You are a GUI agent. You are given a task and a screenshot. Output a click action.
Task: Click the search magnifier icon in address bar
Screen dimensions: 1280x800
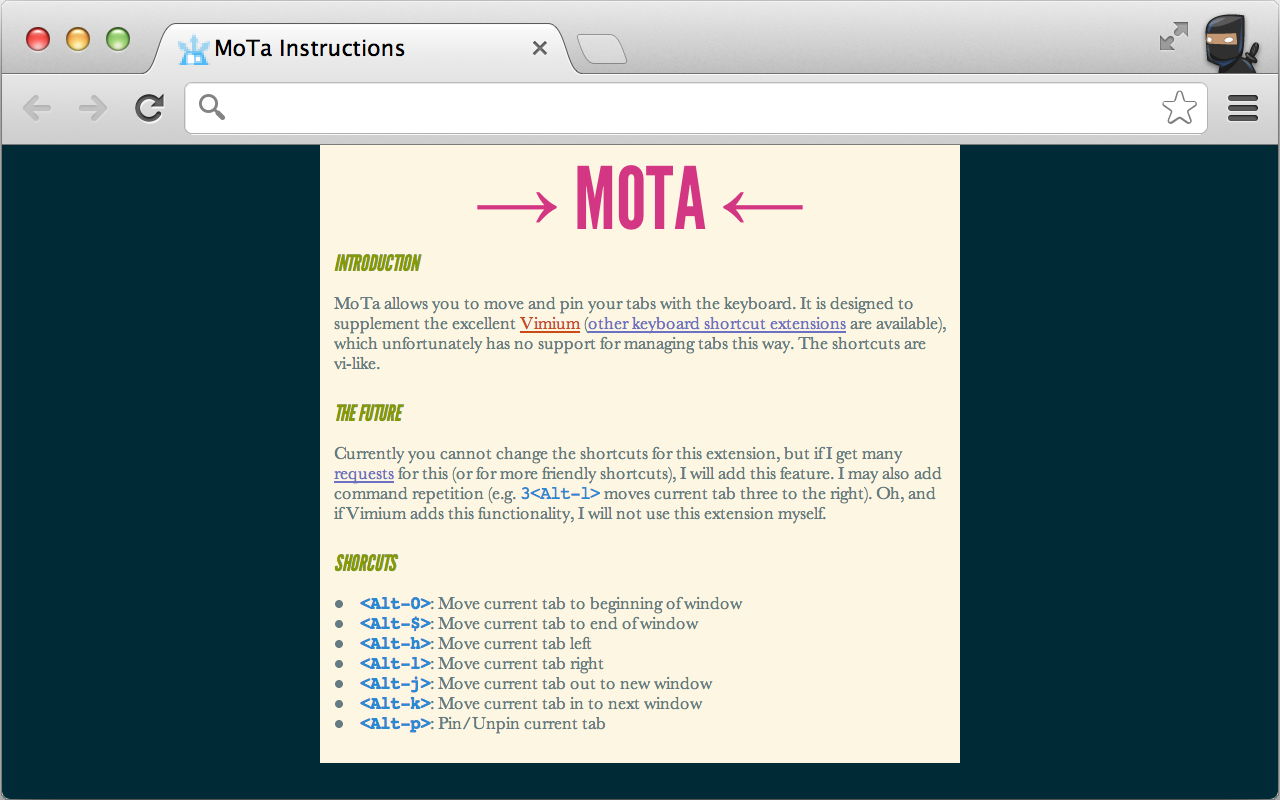pos(211,107)
